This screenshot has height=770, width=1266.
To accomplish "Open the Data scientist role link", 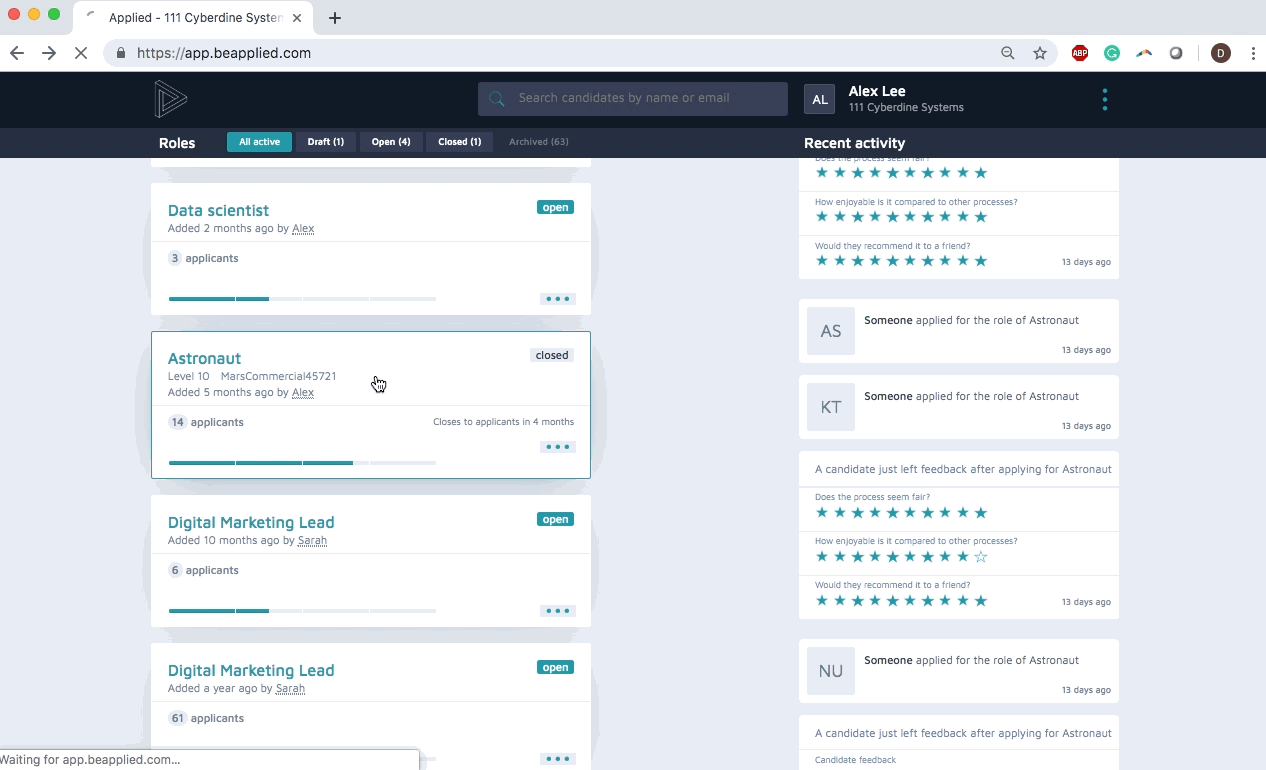I will pos(218,210).
